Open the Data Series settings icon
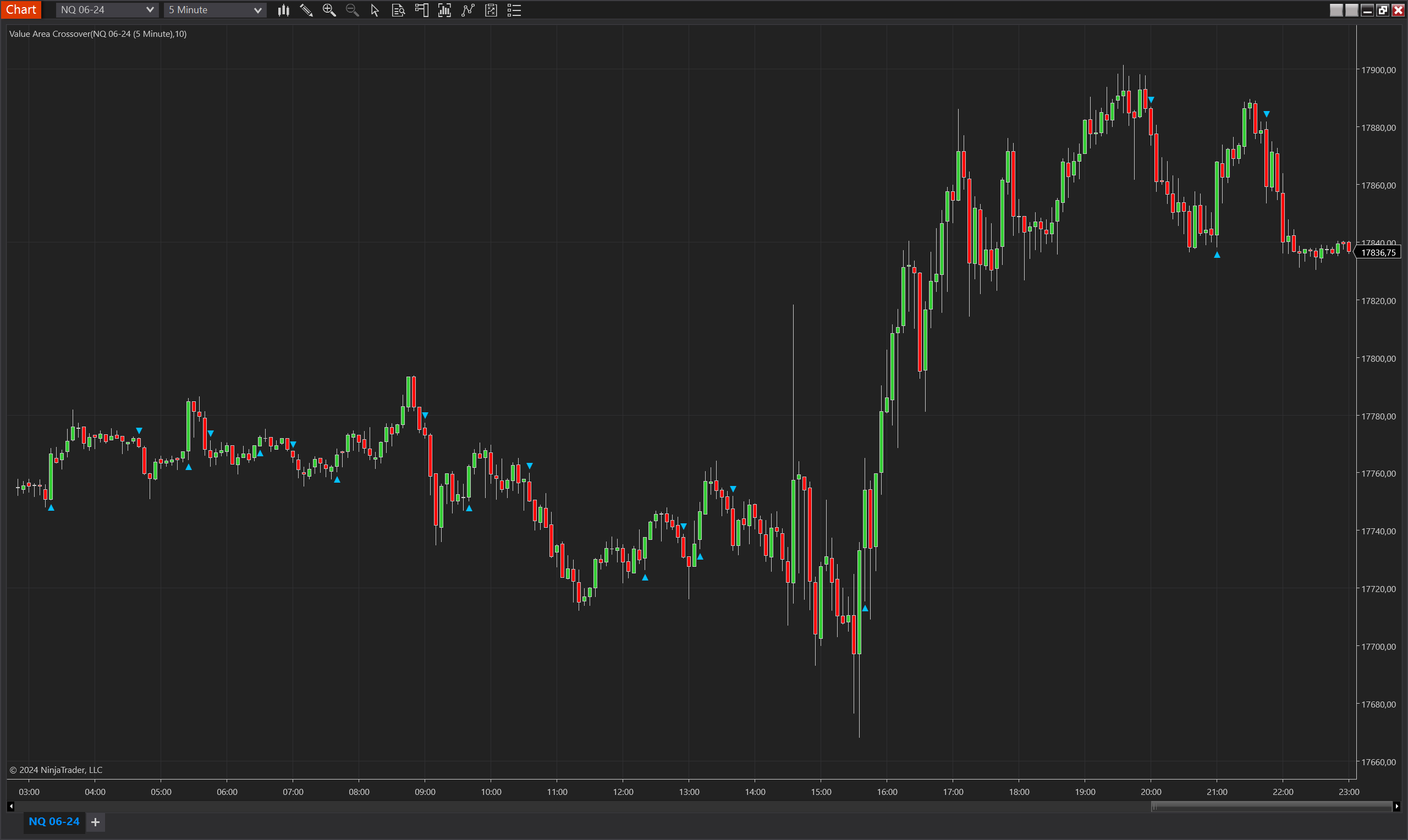The height and width of the screenshot is (840, 1408). pyautogui.click(x=444, y=10)
